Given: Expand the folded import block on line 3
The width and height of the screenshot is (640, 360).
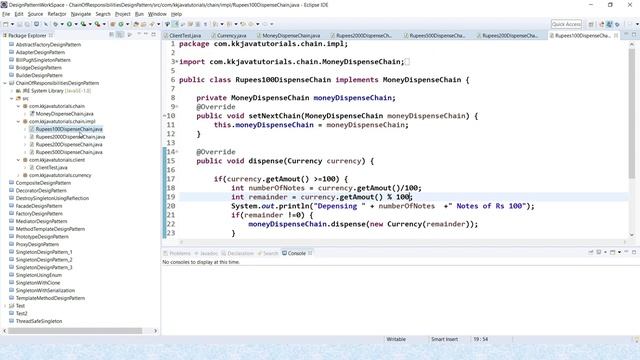Looking at the screenshot, I should pos(176,62).
